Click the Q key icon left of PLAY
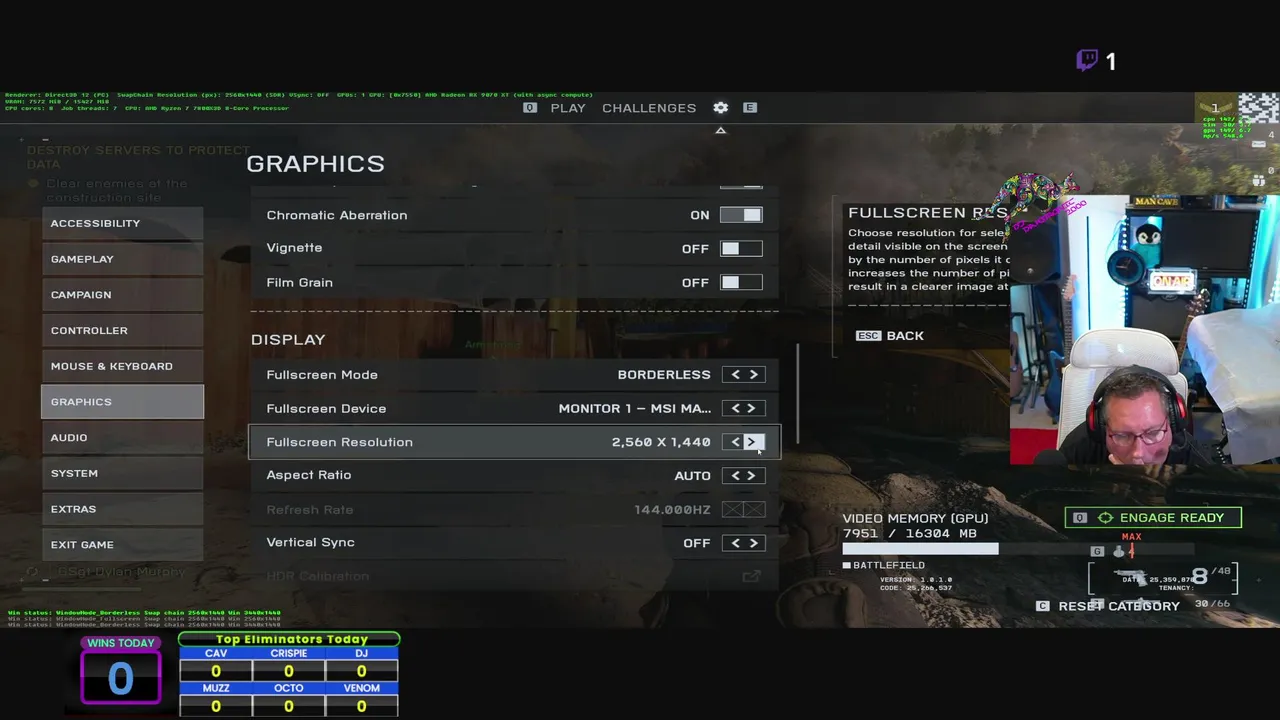The image size is (1280, 720). pos(530,108)
